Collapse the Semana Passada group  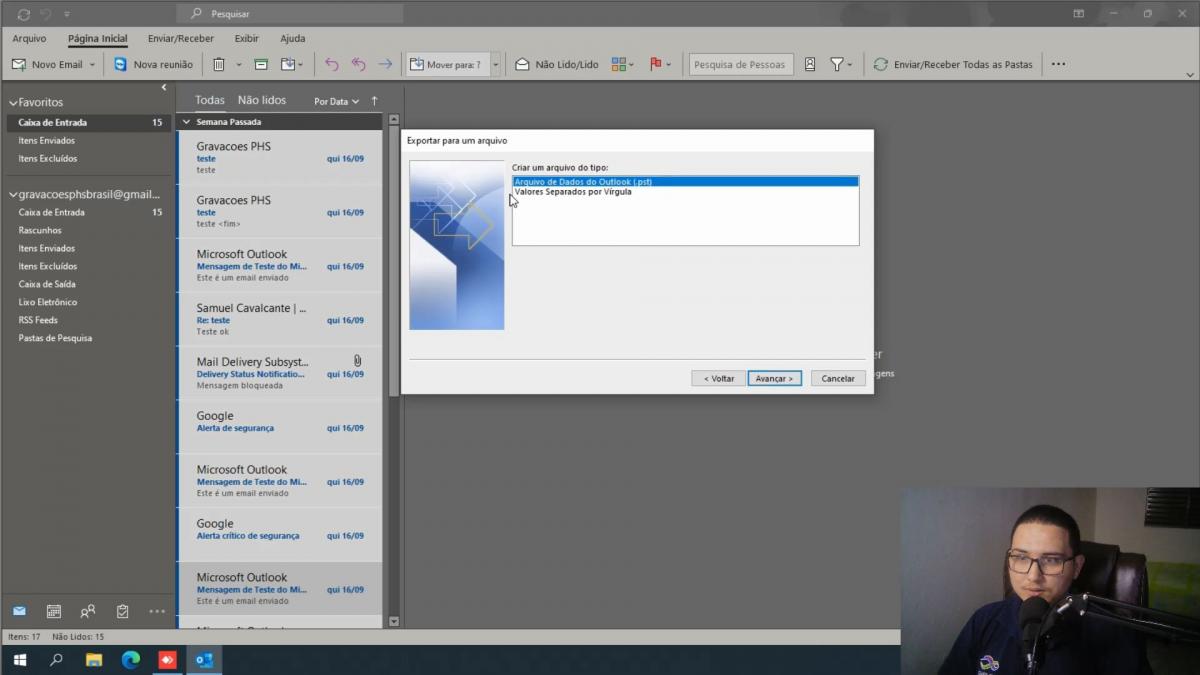pyautogui.click(x=186, y=122)
